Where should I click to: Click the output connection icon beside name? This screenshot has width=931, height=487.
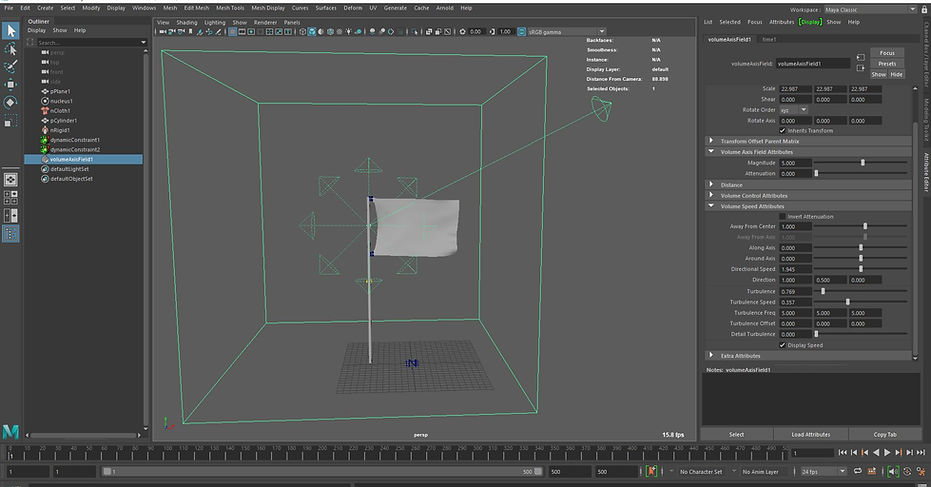[860, 68]
